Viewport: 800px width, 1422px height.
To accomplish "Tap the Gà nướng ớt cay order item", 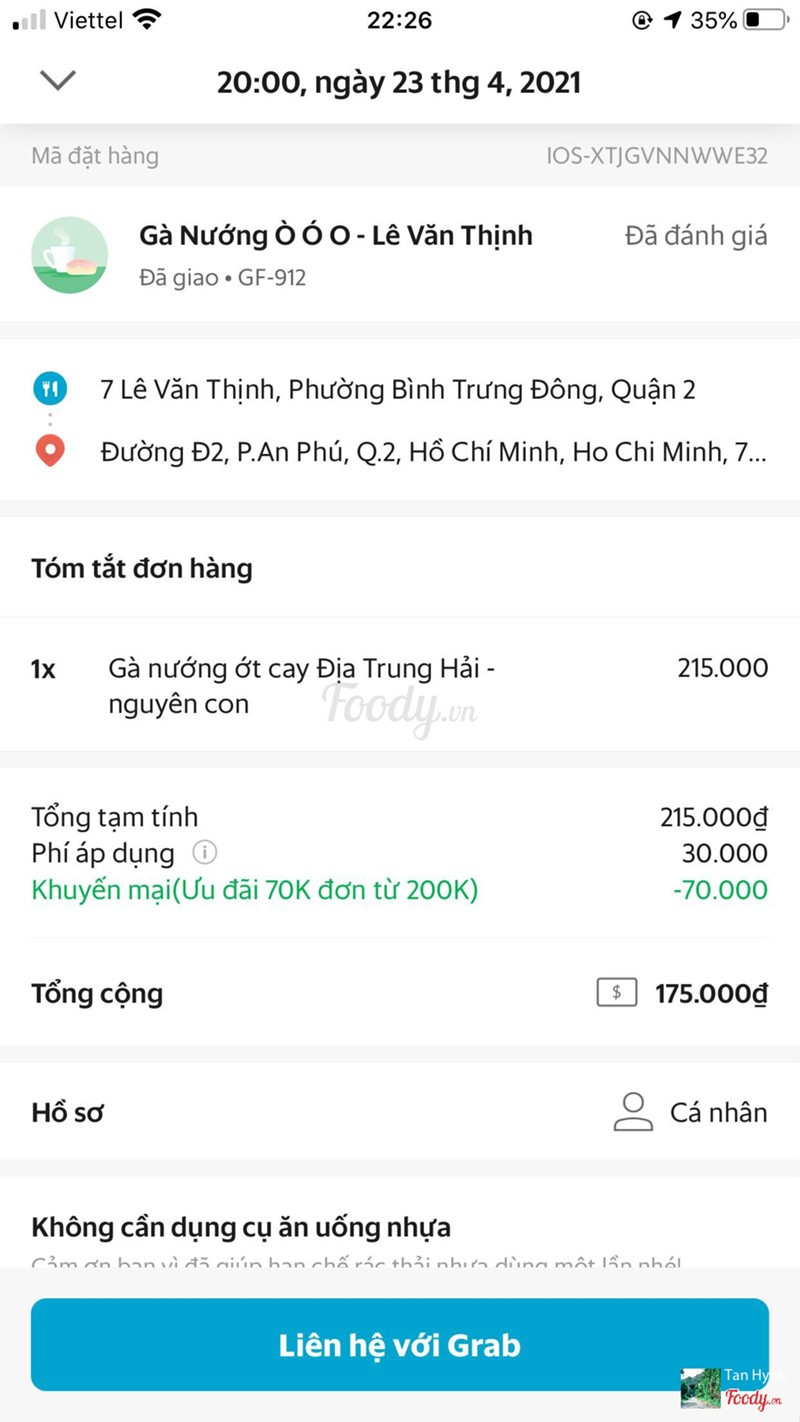I will pos(301,686).
